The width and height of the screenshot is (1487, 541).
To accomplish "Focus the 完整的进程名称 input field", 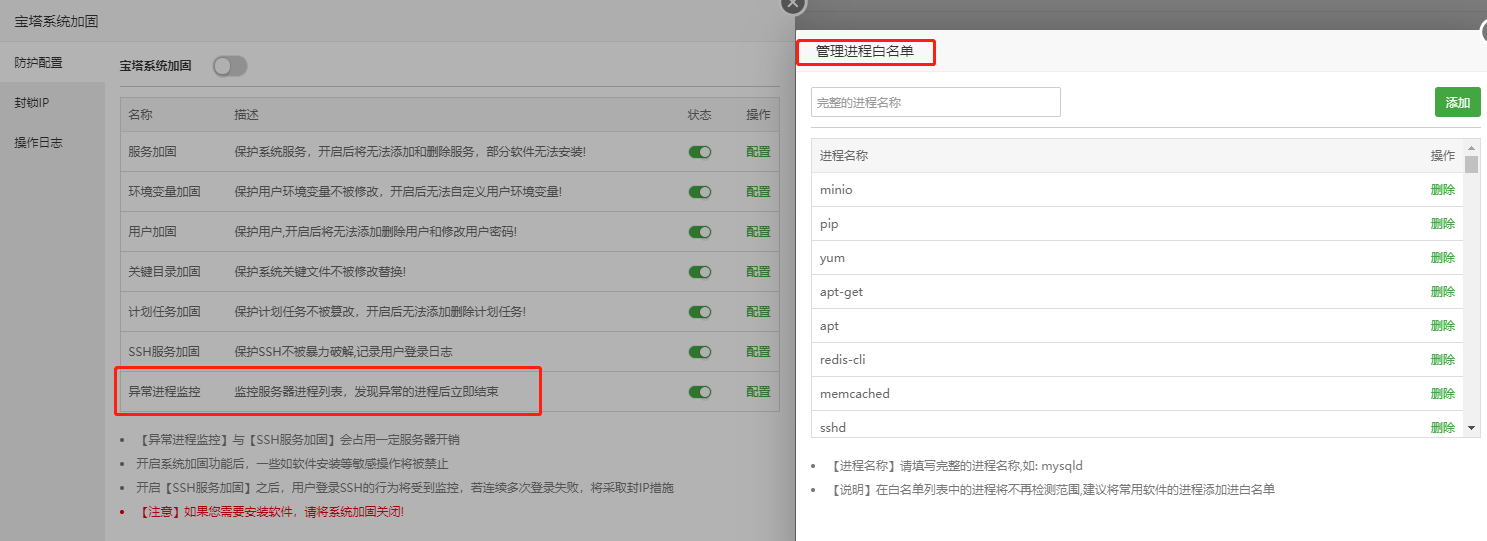I will click(x=936, y=102).
